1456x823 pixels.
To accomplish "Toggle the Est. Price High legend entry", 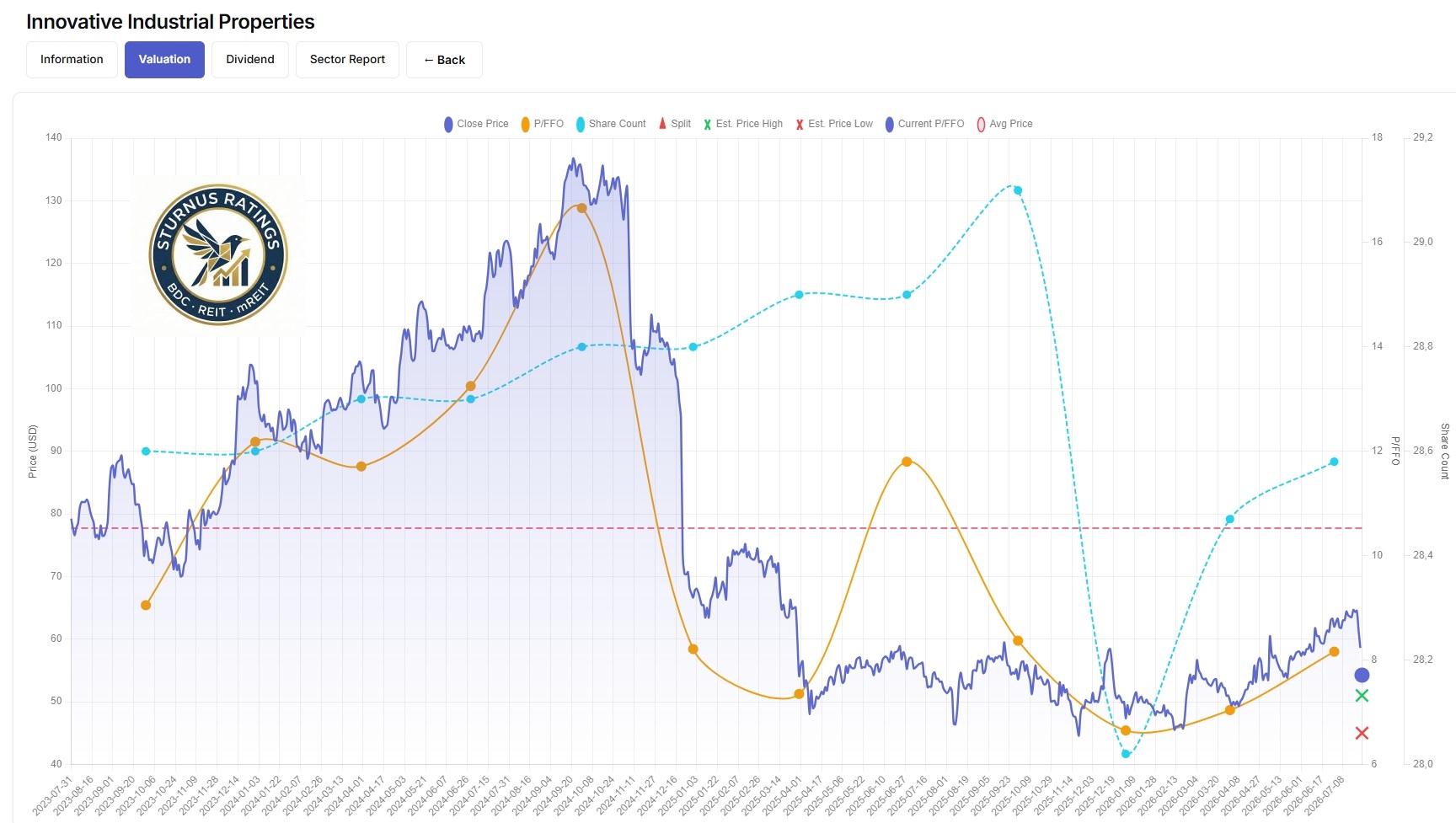I will [743, 124].
